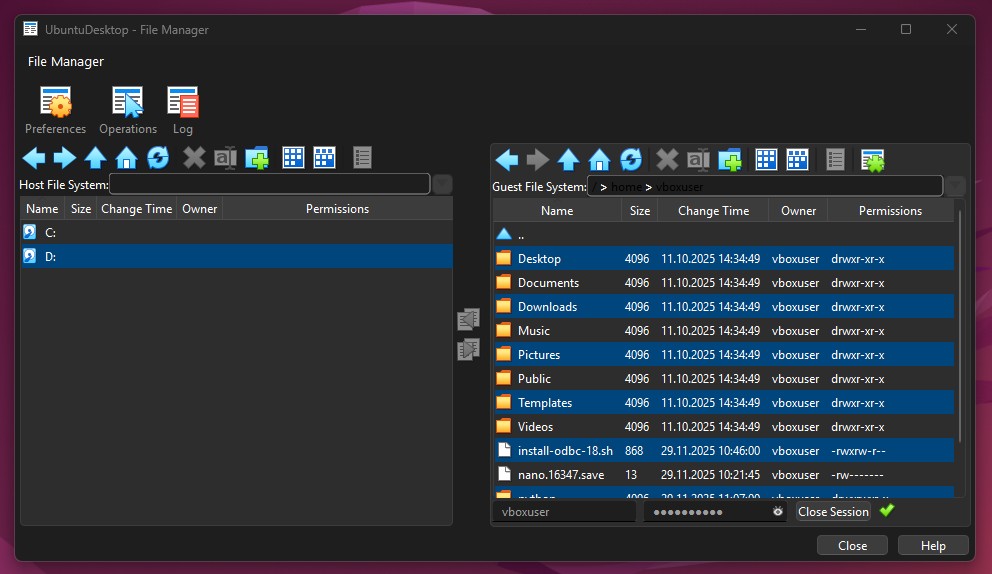The width and height of the screenshot is (992, 574).
Task: Toggle password visibility eye icon
Action: pyautogui.click(x=778, y=511)
